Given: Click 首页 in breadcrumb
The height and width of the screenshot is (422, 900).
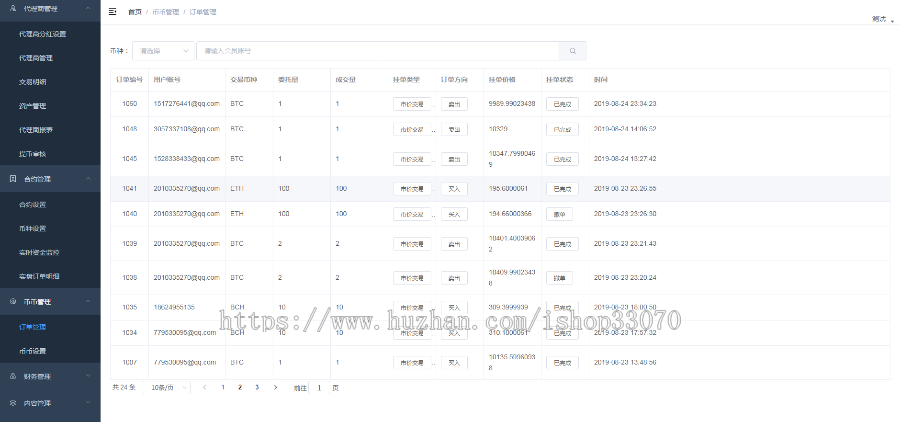Looking at the screenshot, I should click(135, 12).
